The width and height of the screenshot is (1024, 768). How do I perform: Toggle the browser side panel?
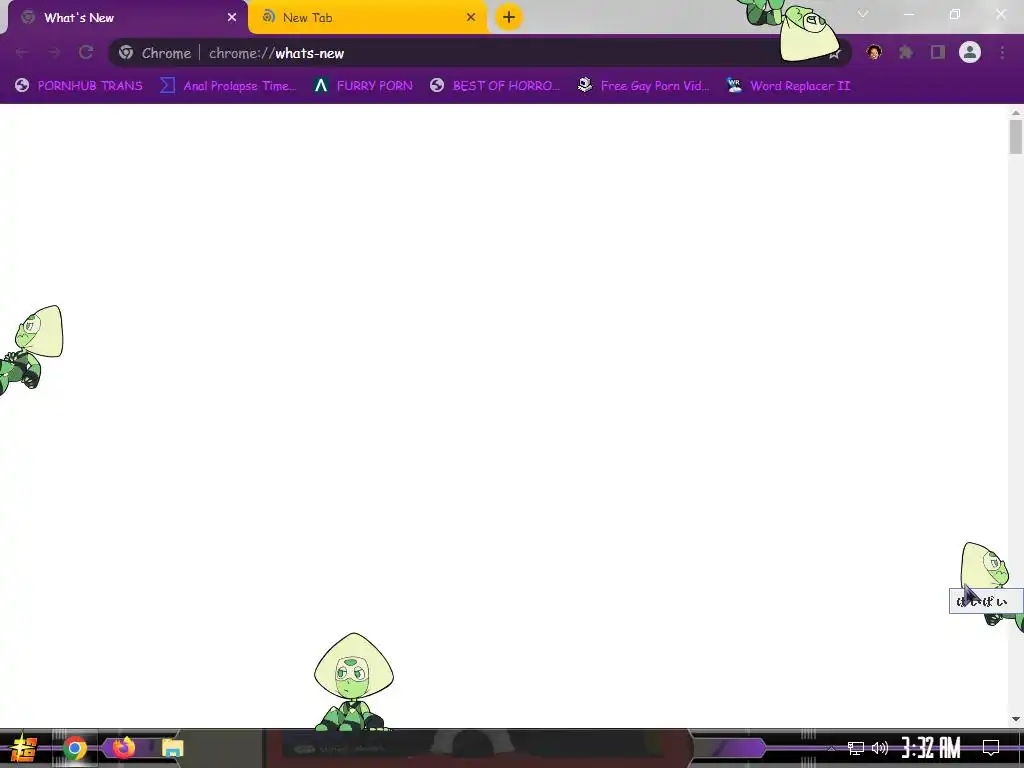[938, 52]
